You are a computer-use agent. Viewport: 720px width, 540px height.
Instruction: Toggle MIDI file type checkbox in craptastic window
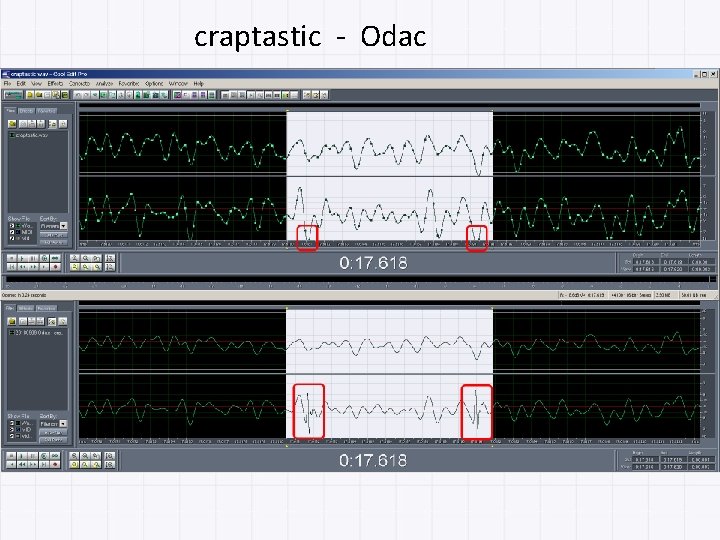pyautogui.click(x=12, y=232)
